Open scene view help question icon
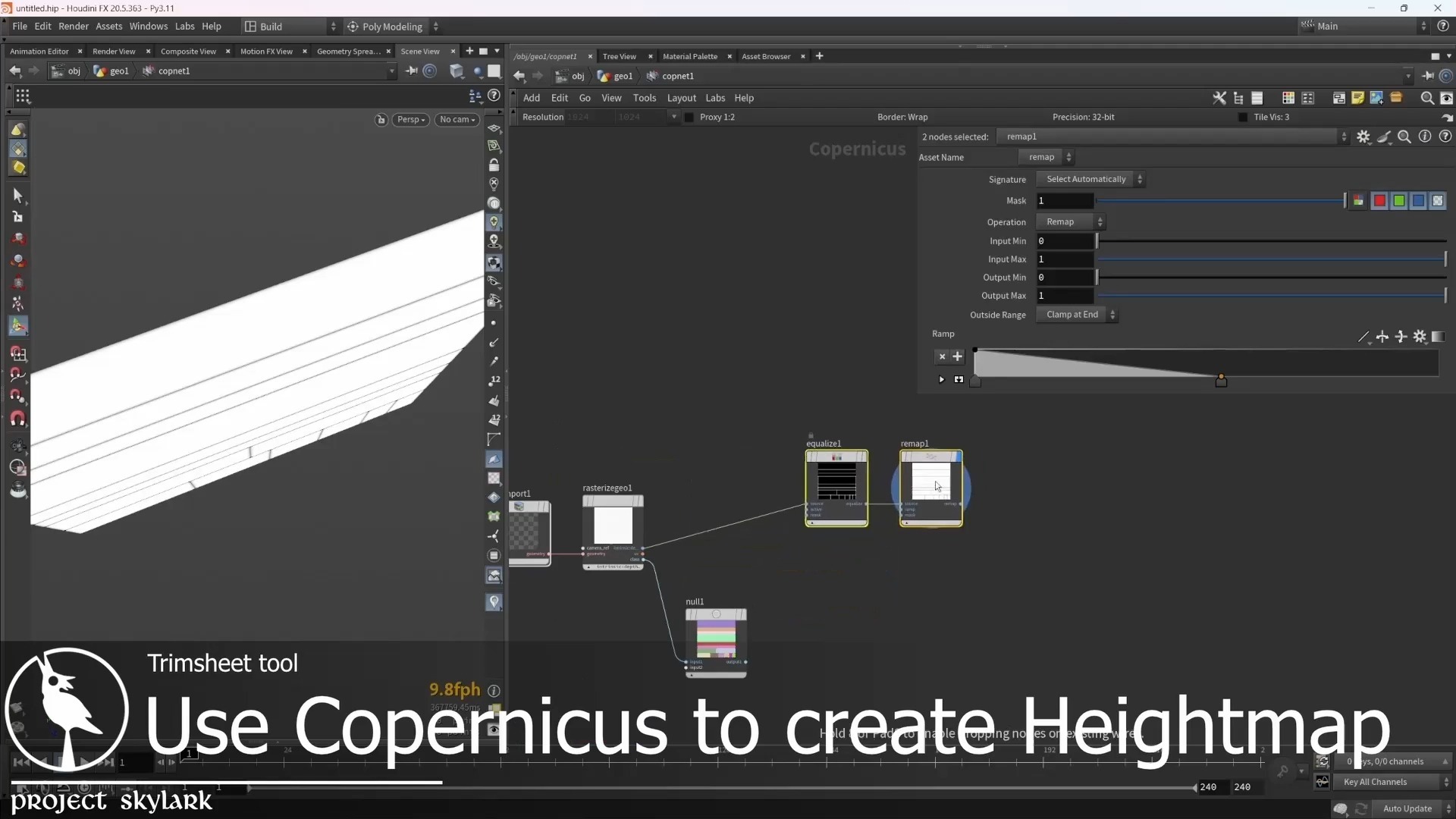The height and width of the screenshot is (819, 1456). (494, 96)
